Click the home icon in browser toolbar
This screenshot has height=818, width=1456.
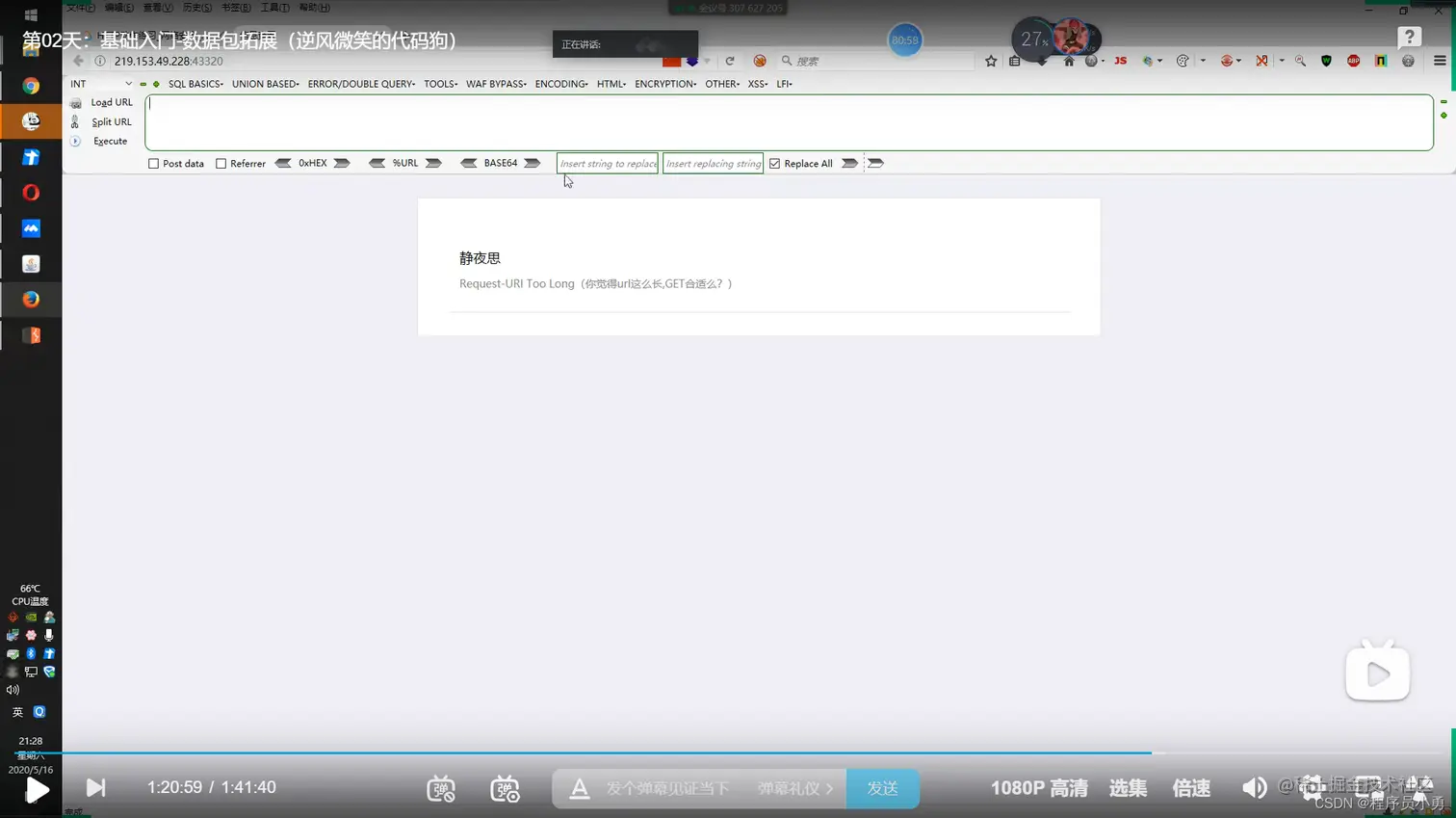1068,61
